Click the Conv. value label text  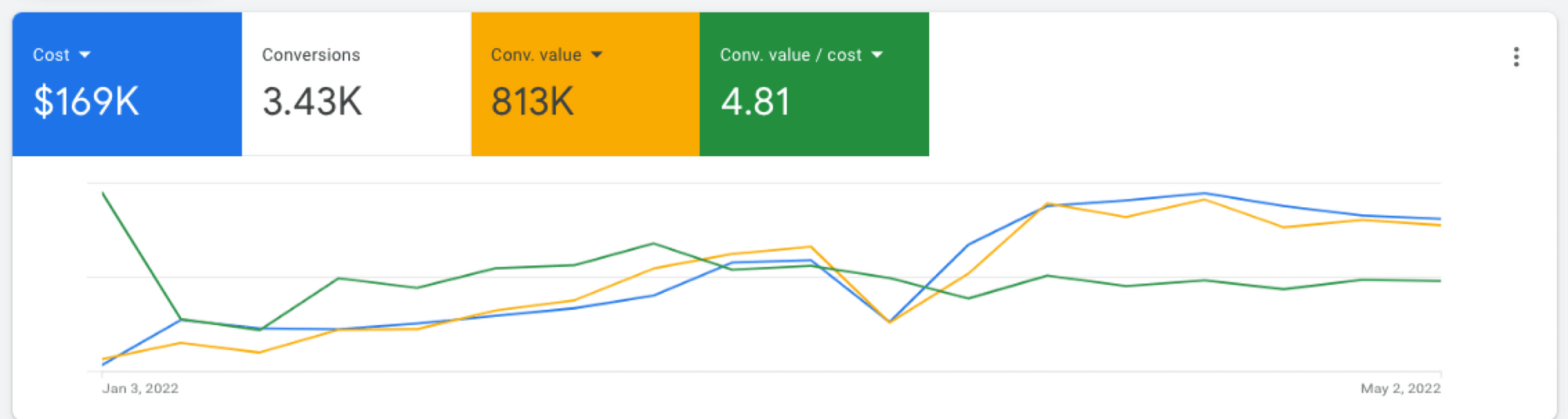pyautogui.click(x=535, y=55)
